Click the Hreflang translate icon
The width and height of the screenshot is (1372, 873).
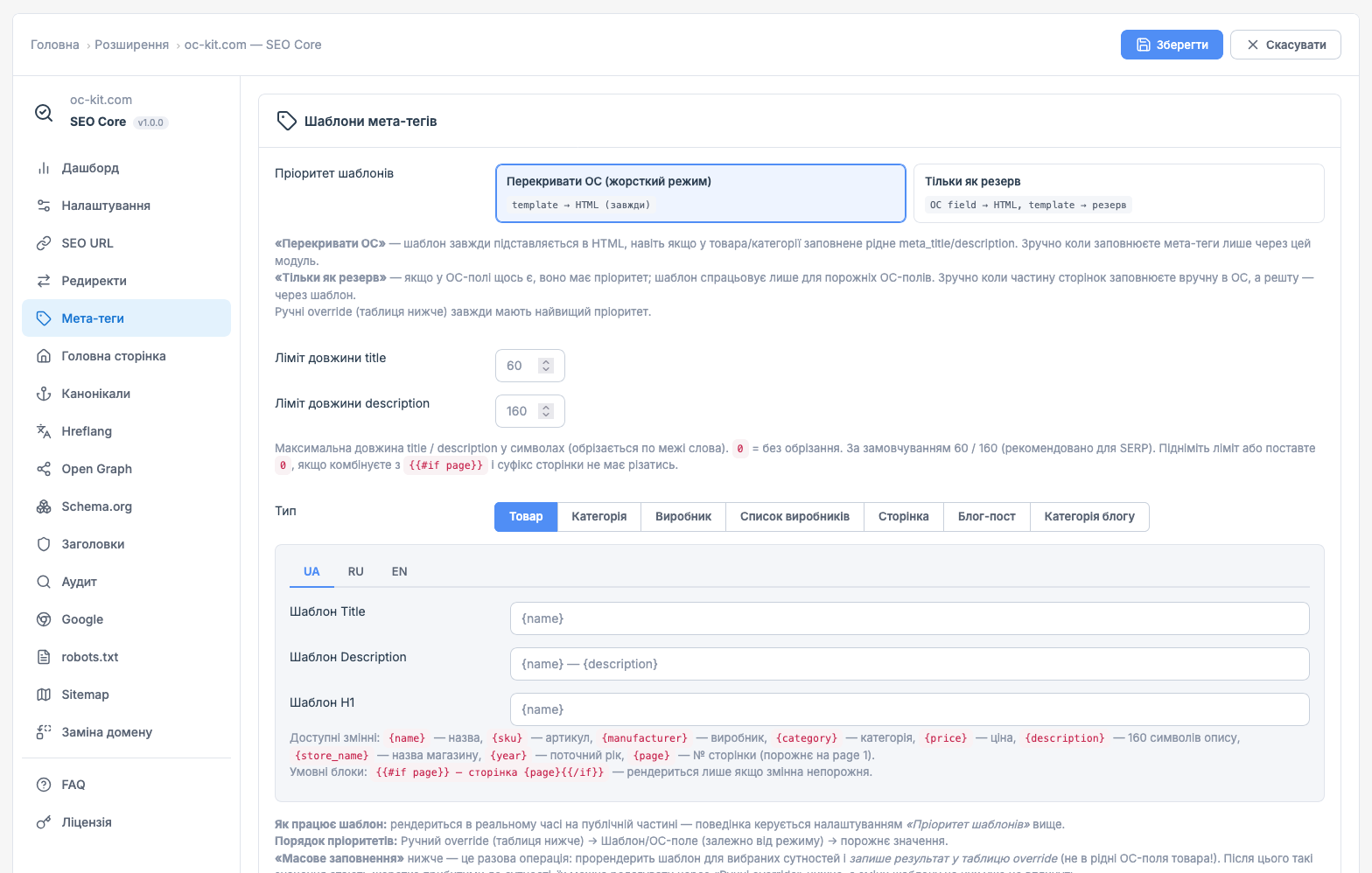pos(44,431)
